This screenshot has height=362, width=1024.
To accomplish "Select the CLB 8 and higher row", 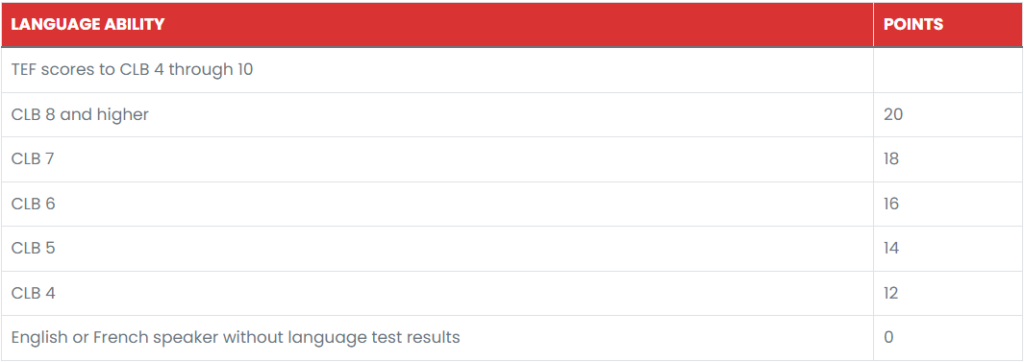I will point(512,114).
